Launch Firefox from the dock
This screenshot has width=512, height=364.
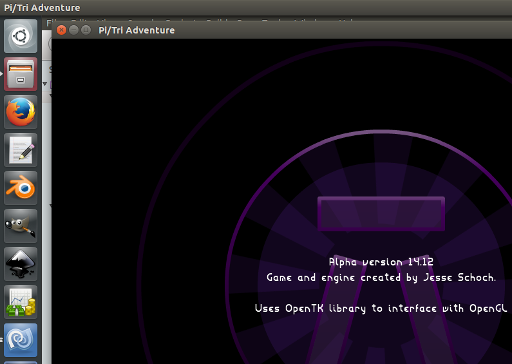point(21,112)
